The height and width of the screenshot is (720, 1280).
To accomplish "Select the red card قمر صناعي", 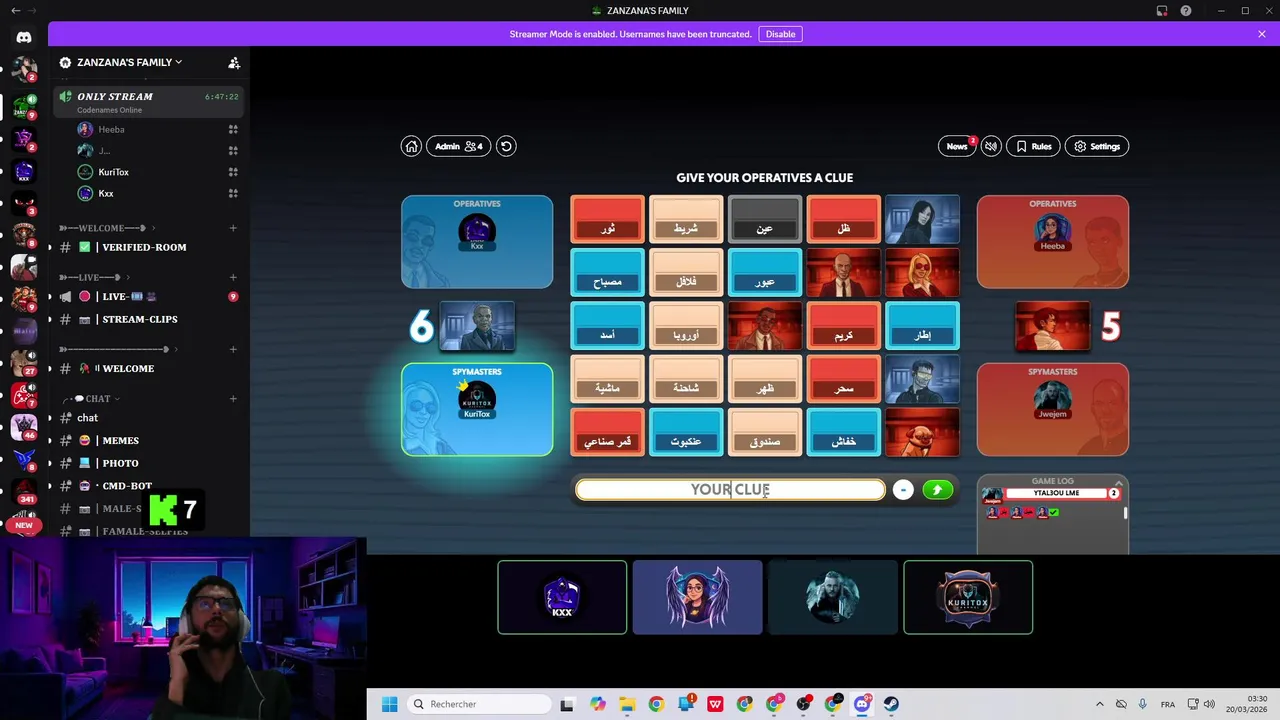I will tap(607, 433).
